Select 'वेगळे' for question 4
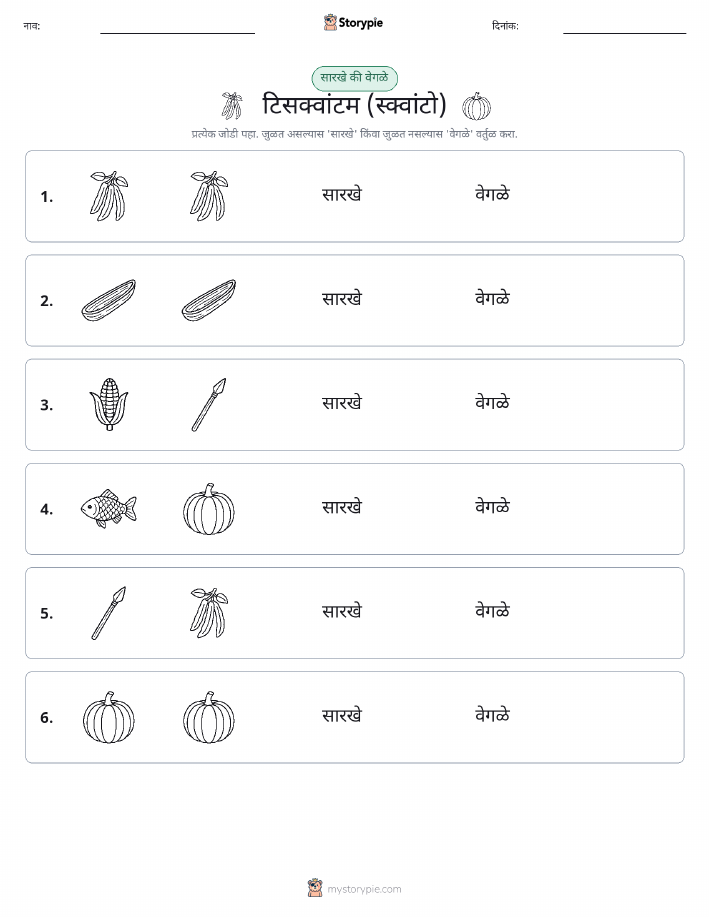 point(493,506)
